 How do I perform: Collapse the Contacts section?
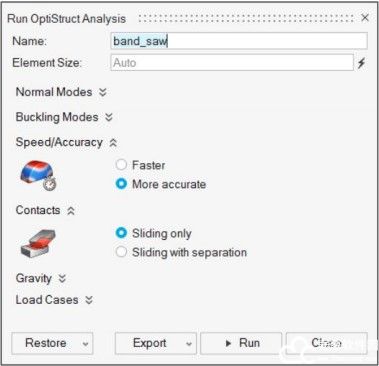[x=71, y=211]
